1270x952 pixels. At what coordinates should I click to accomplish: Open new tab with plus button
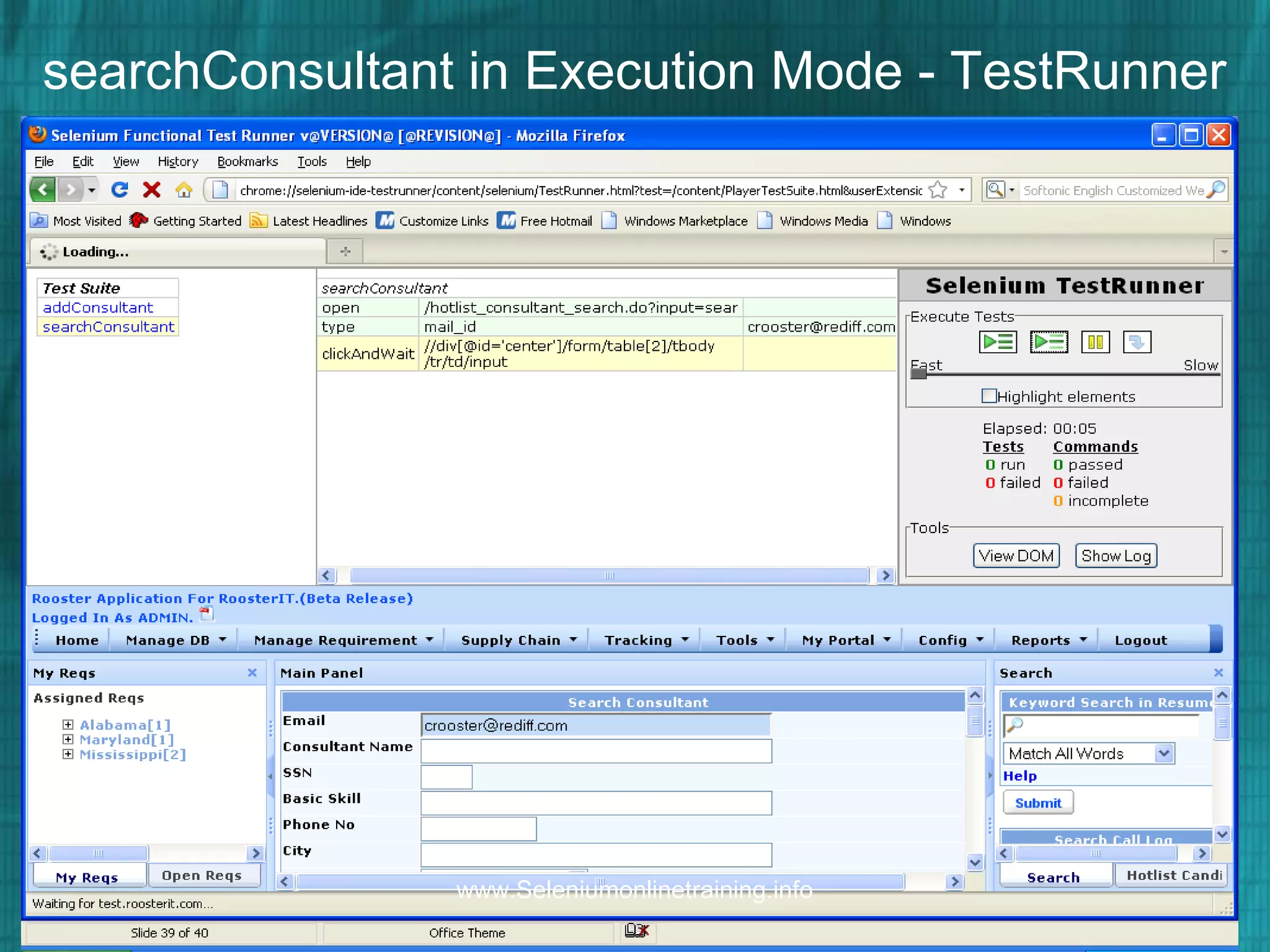coord(346,251)
